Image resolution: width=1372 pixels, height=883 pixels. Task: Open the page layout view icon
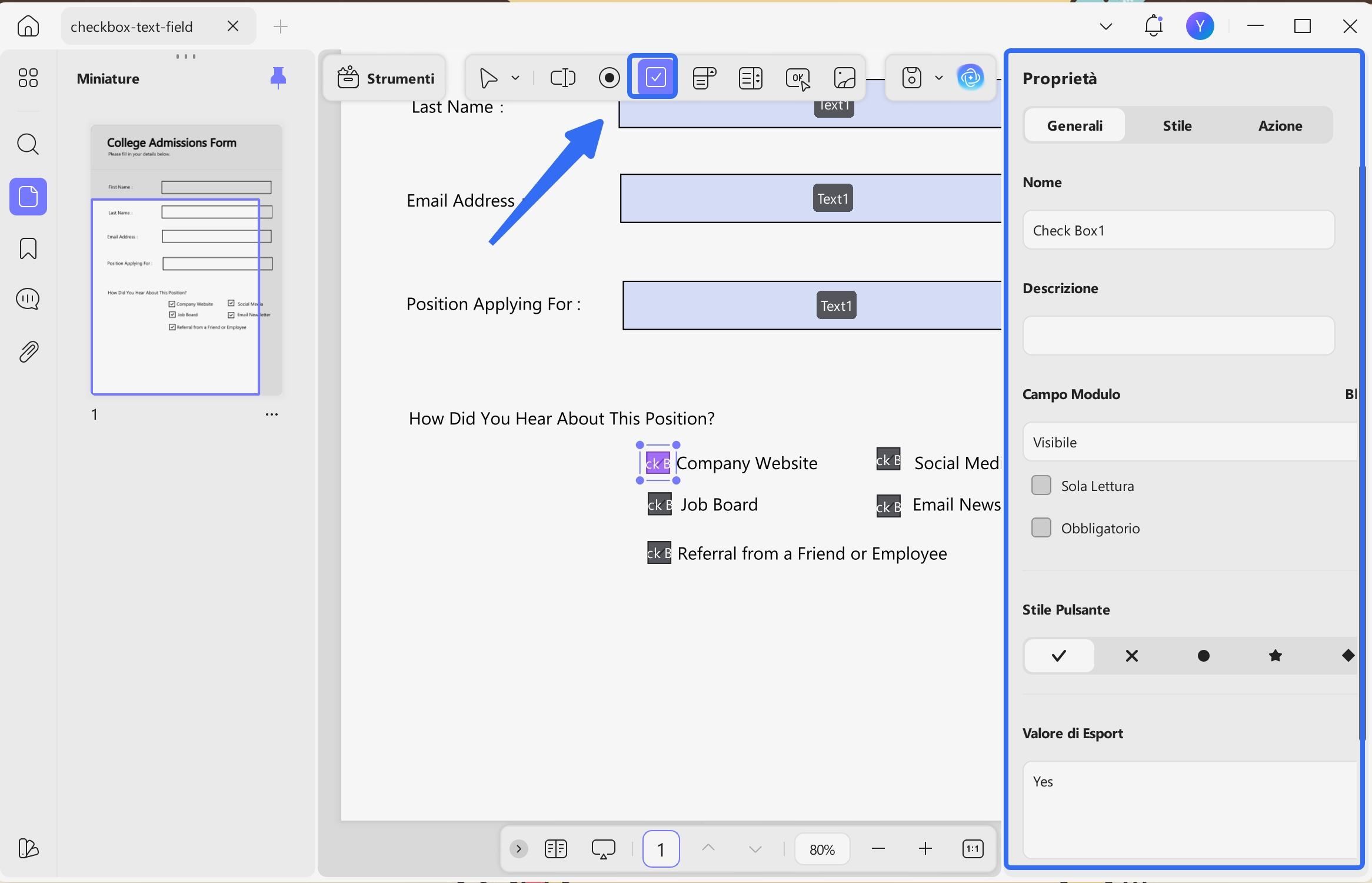(x=555, y=849)
